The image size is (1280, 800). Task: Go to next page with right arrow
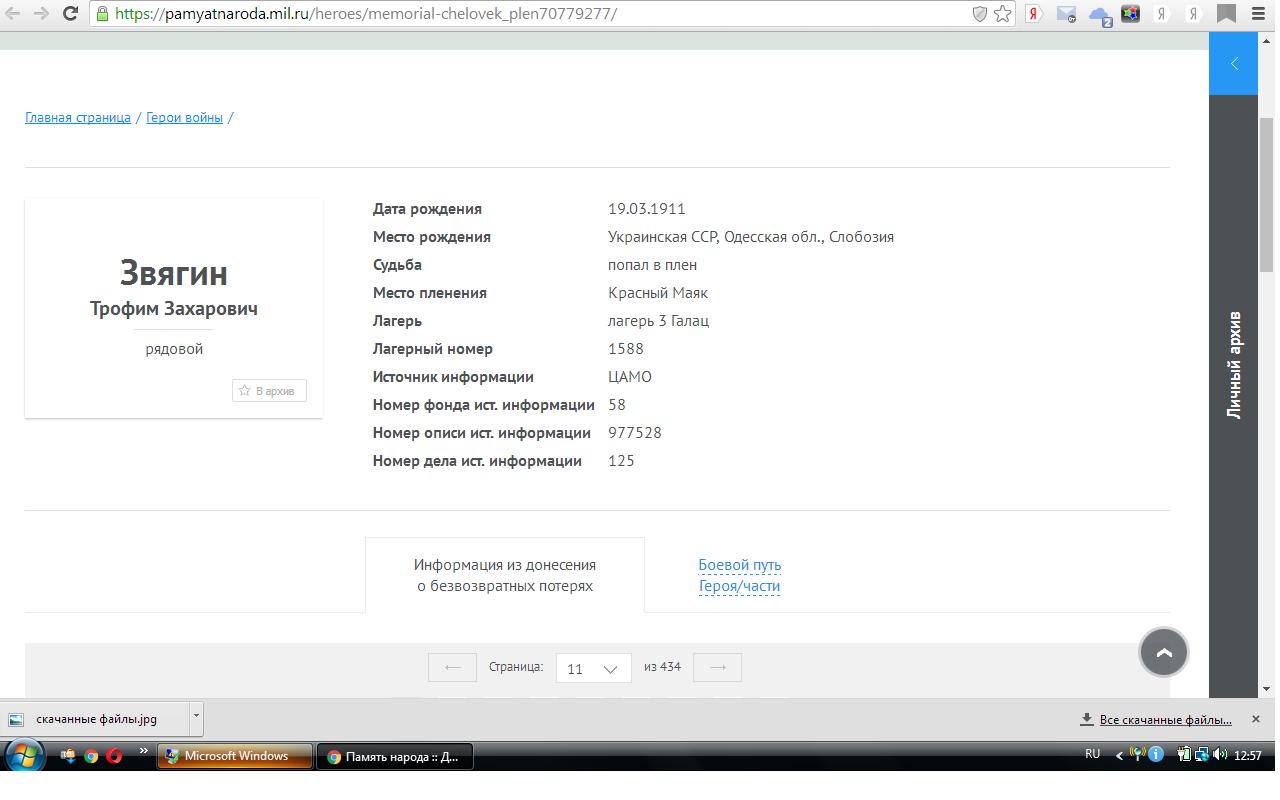coord(717,668)
